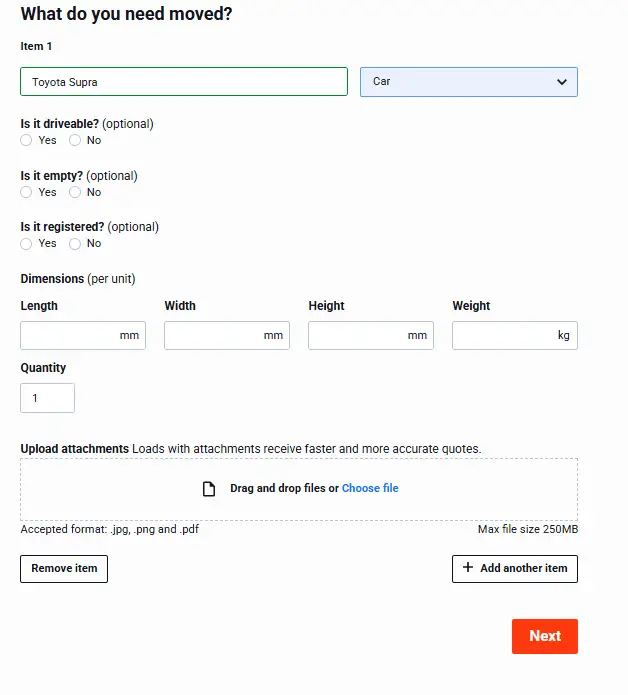Click the 'Item 1' label

click(x=36, y=46)
